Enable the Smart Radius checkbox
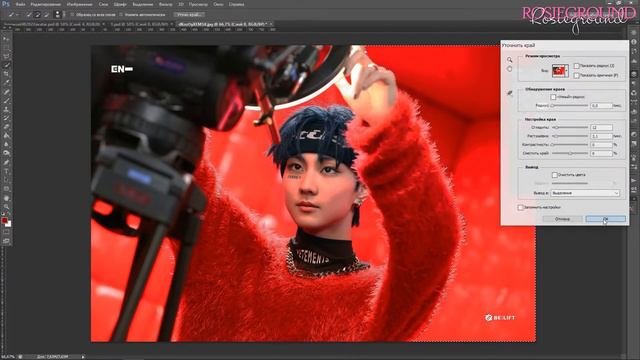The width and height of the screenshot is (640, 360). point(553,97)
